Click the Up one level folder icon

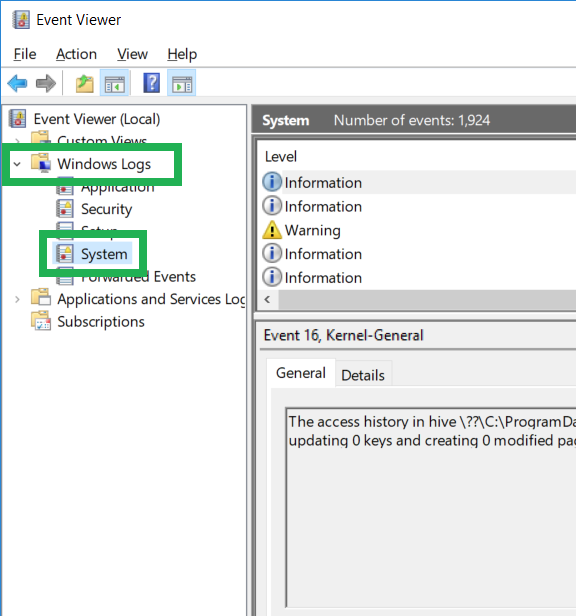(84, 84)
